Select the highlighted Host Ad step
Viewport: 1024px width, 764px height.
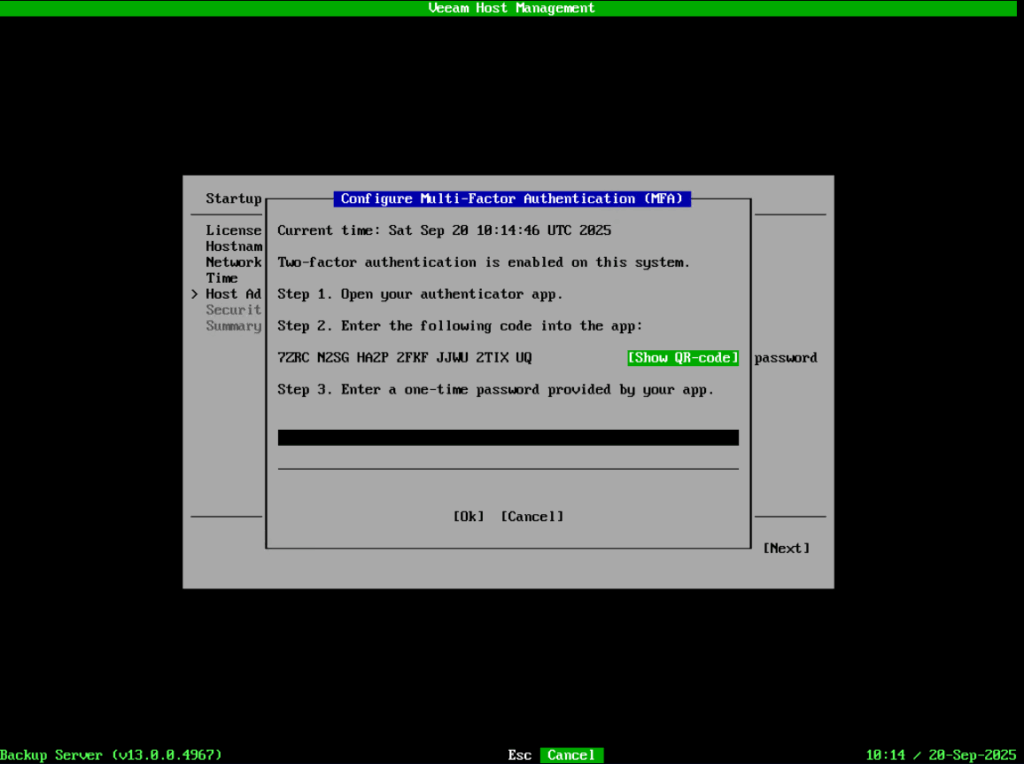(233, 294)
